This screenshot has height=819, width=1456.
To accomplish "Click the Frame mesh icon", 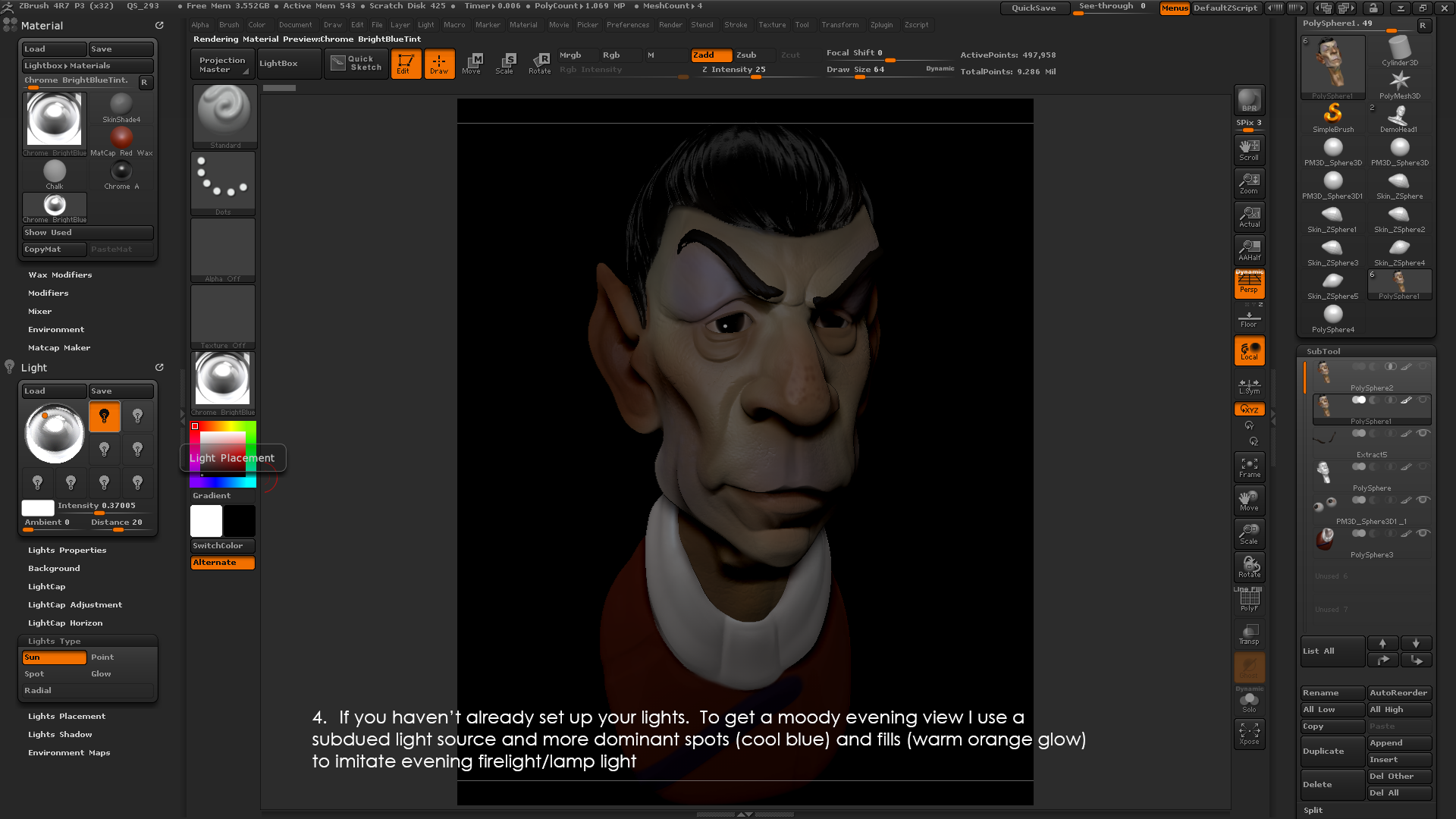I will tap(1249, 467).
